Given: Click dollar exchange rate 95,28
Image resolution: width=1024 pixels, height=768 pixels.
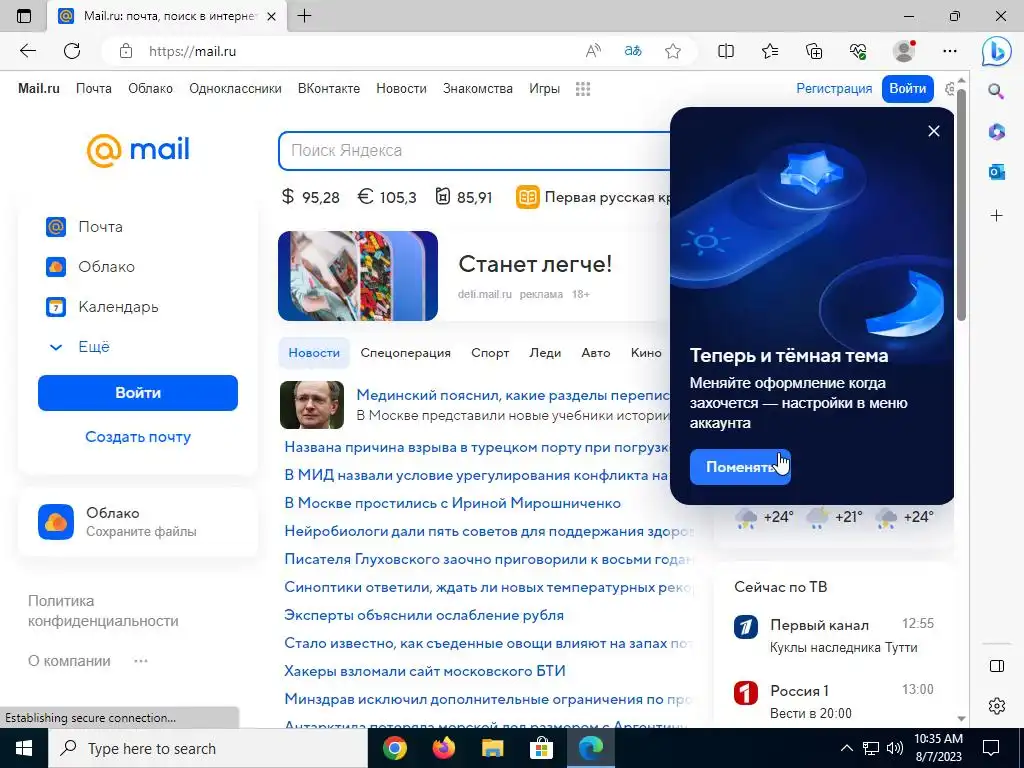Looking at the screenshot, I should click(310, 197).
